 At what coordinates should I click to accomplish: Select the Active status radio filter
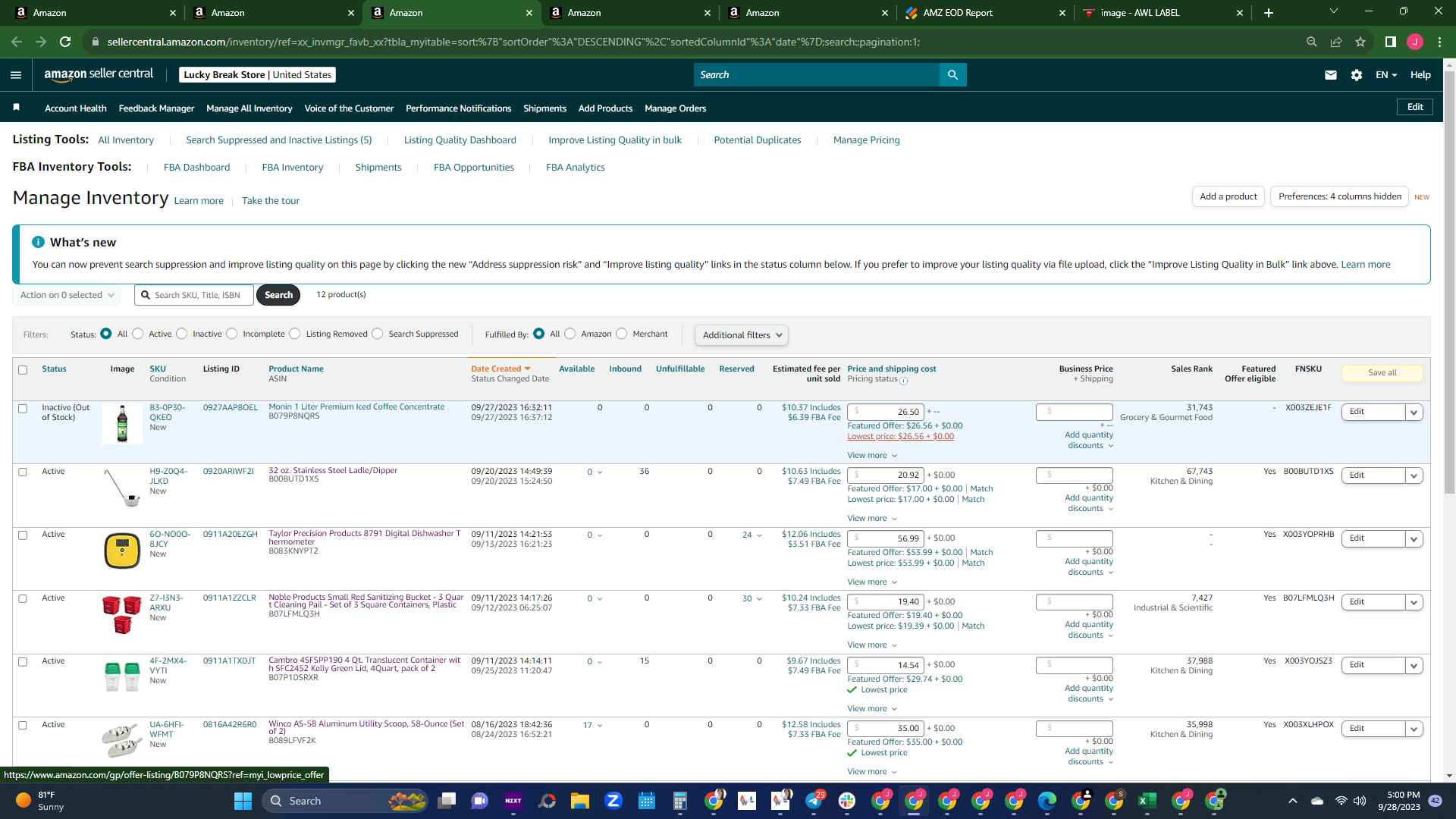click(138, 334)
